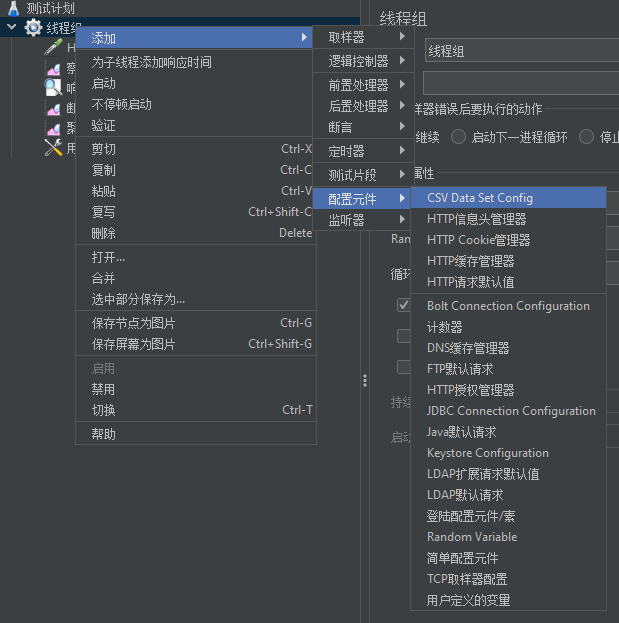This screenshot has width=619, height=623.
Task: Click 启动 in the context menu
Action: point(194,83)
